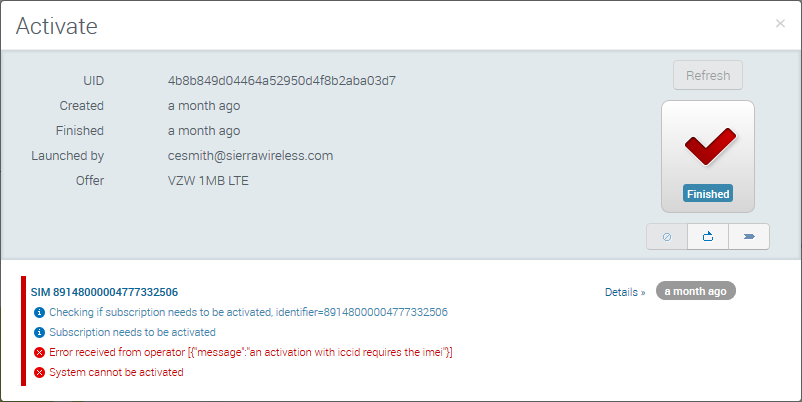Viewport: 802px width, 402px height.
Task: Click info icon beside 'Subscription needs to be activated'
Action: coord(39,332)
